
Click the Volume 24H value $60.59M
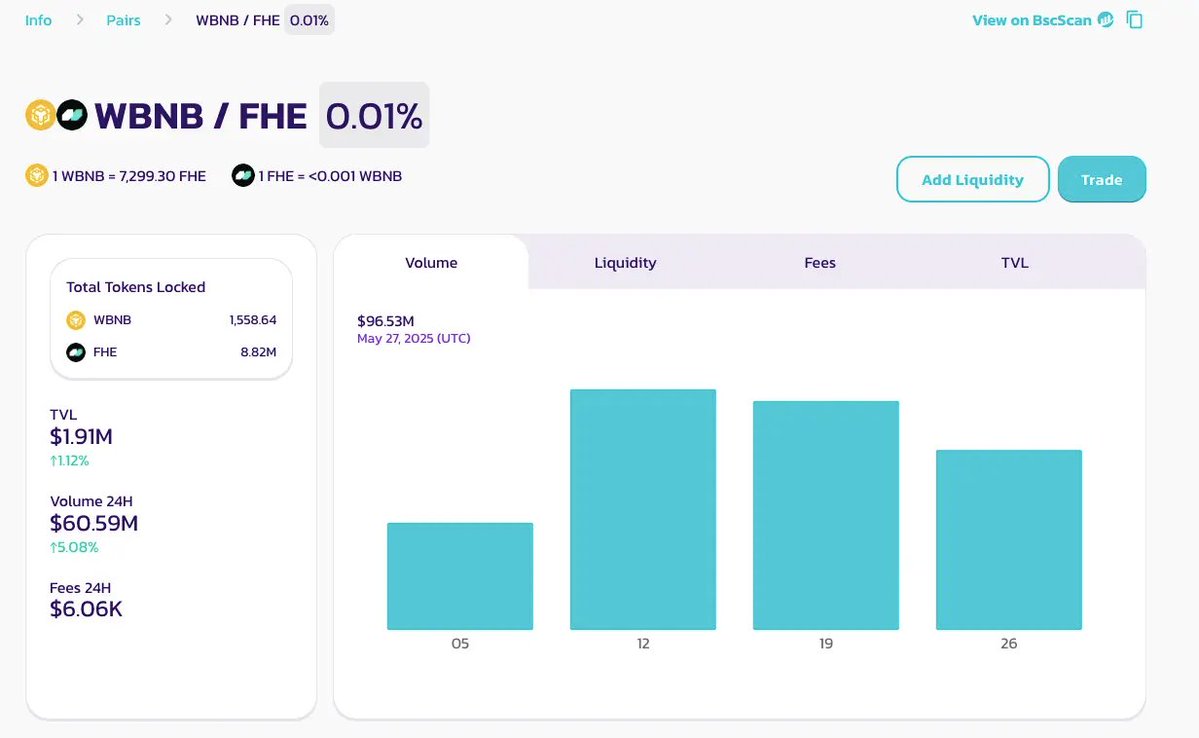[94, 523]
